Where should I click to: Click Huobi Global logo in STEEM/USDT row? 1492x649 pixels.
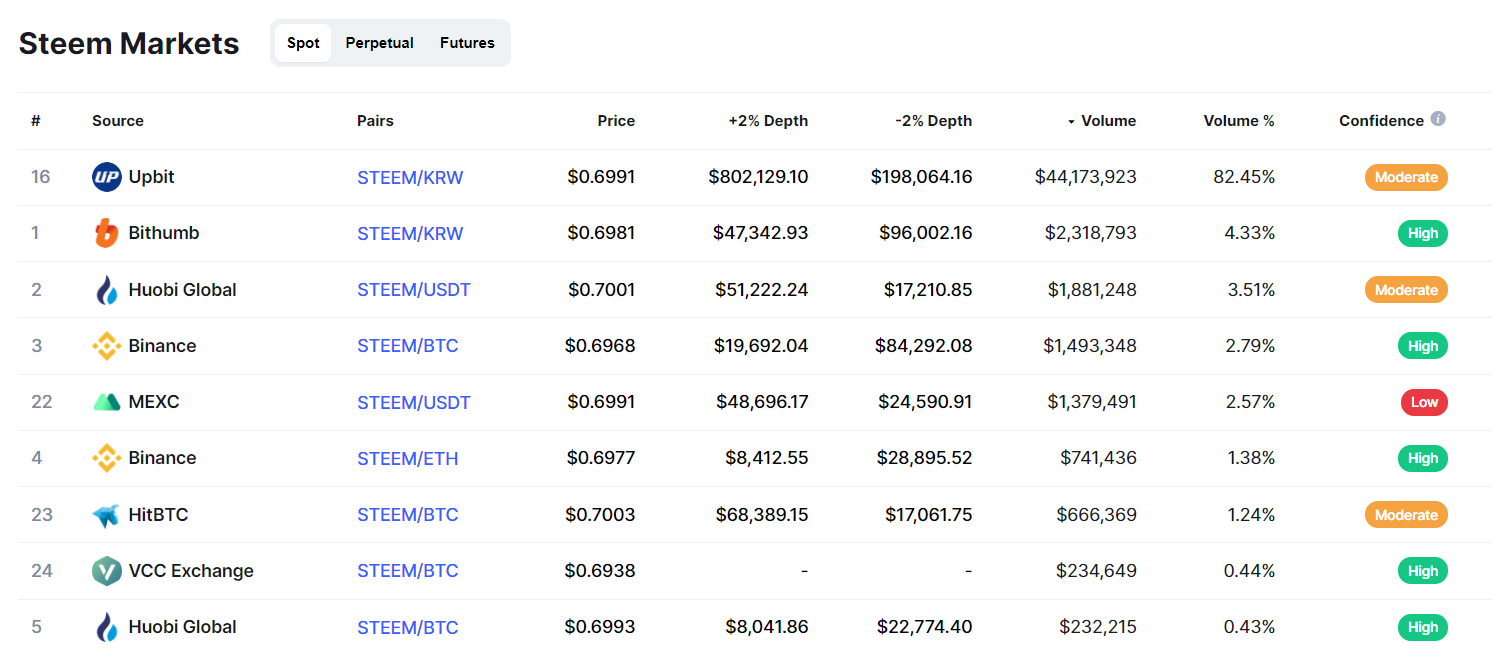[x=106, y=290]
